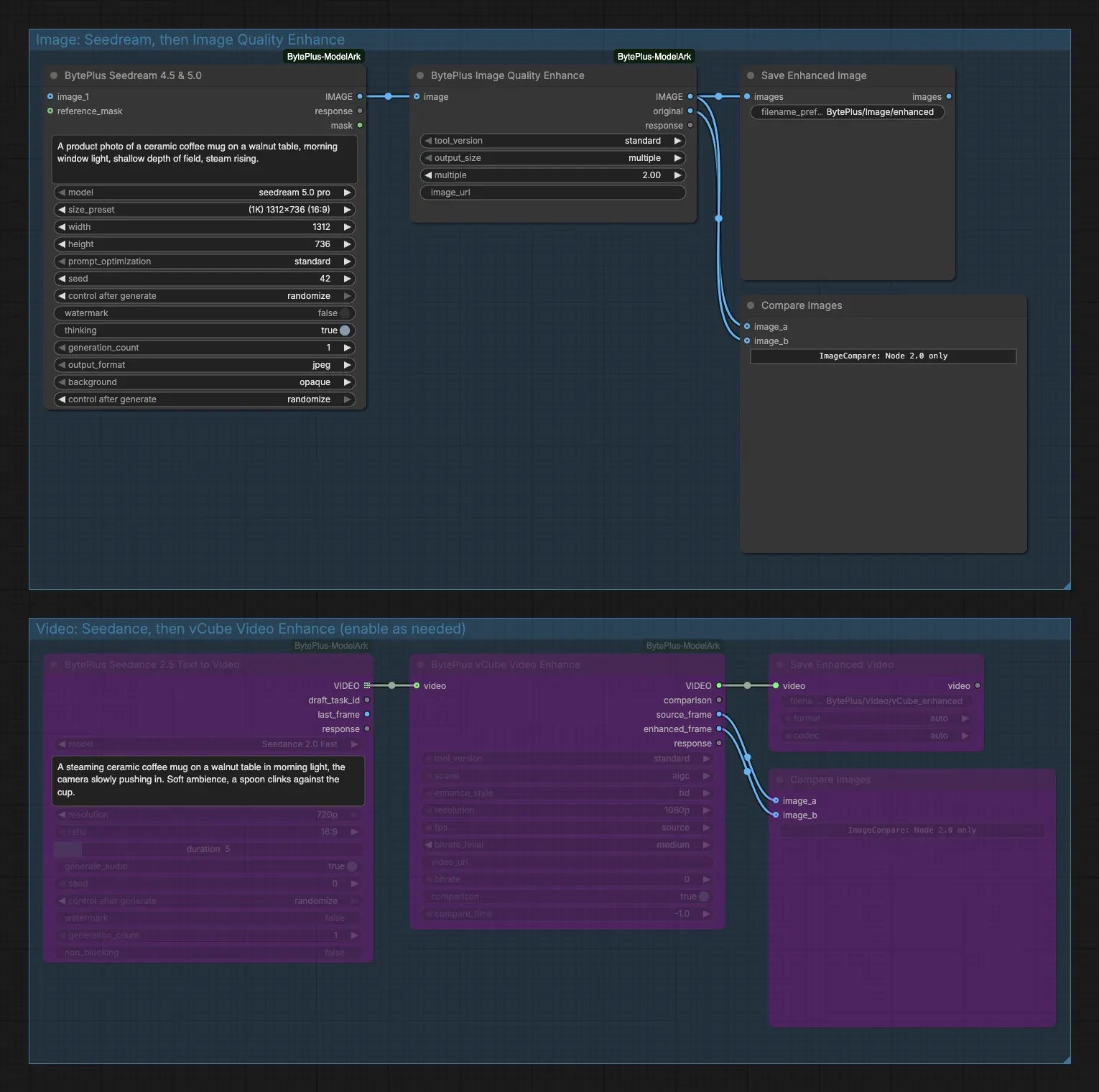Click the video input port of Save Enhanced Video

click(x=776, y=685)
